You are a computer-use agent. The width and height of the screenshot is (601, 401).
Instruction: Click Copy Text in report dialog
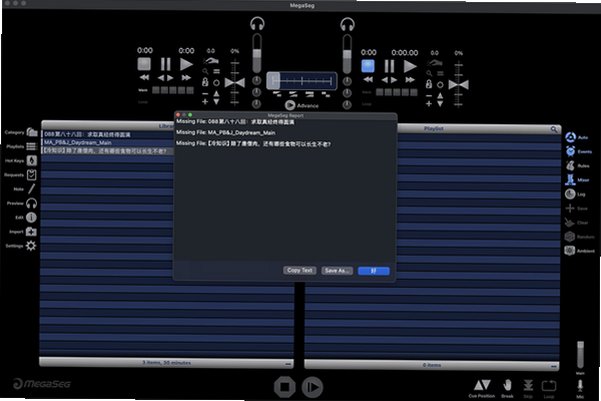pos(300,270)
